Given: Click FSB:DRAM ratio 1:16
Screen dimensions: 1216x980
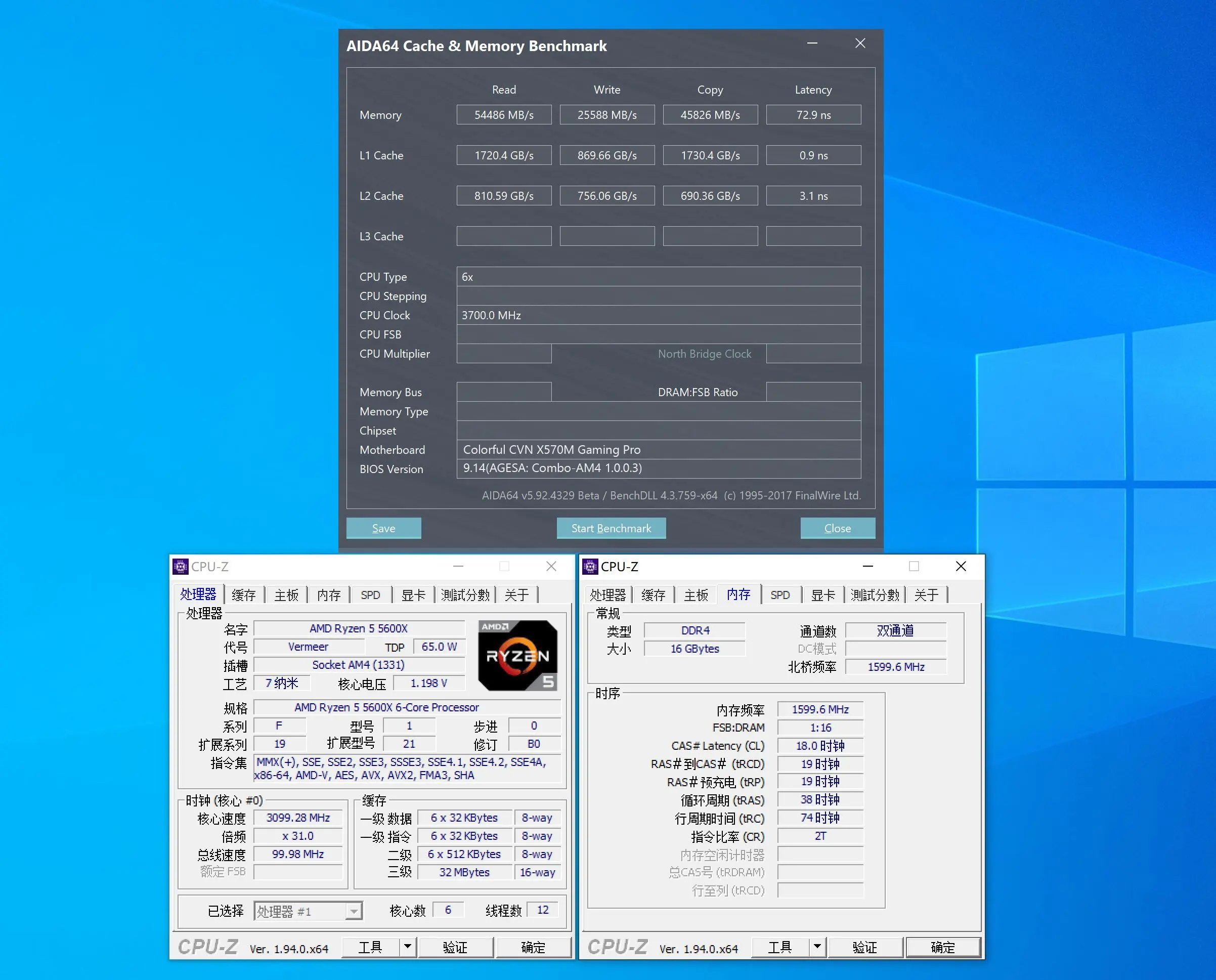Looking at the screenshot, I should click(820, 727).
